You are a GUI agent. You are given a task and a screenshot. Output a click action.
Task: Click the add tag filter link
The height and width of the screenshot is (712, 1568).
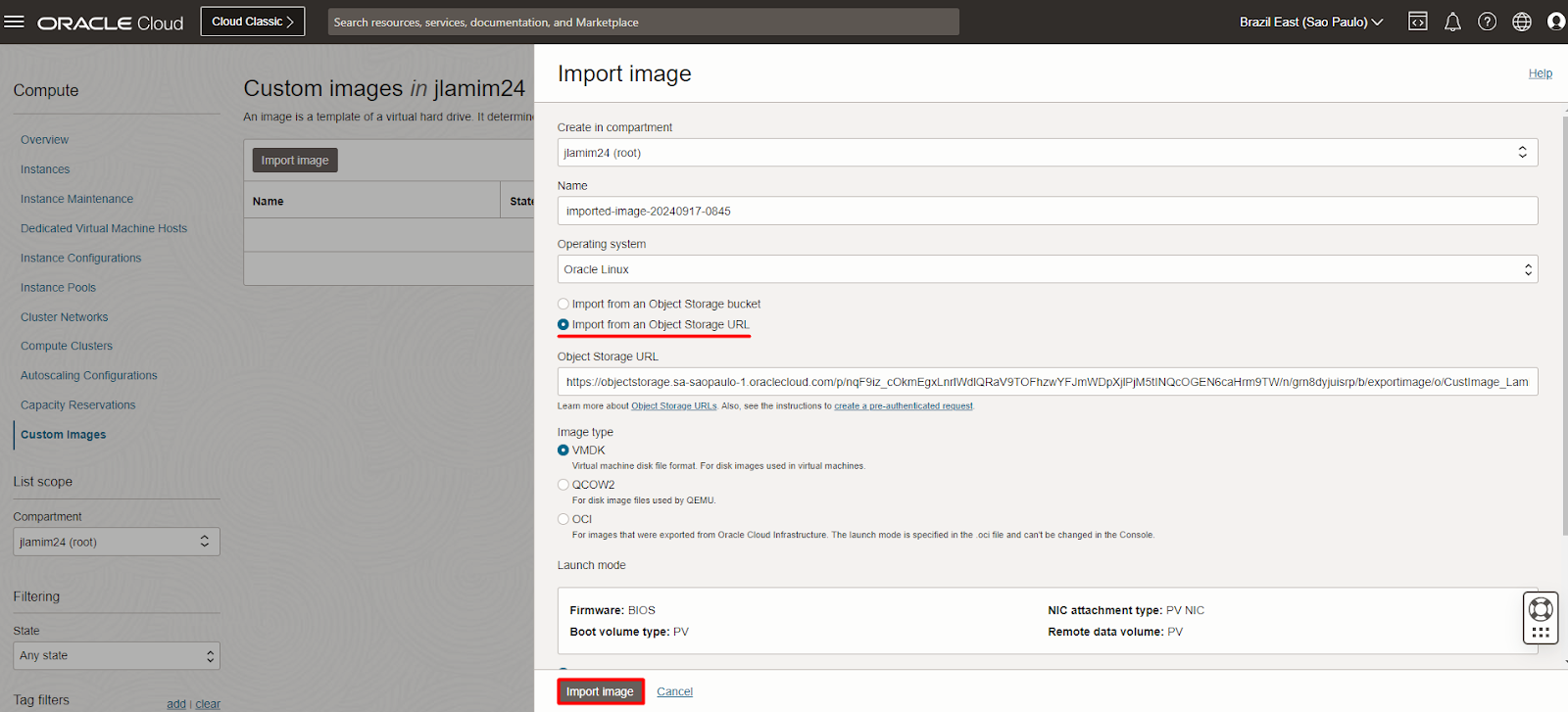176,704
